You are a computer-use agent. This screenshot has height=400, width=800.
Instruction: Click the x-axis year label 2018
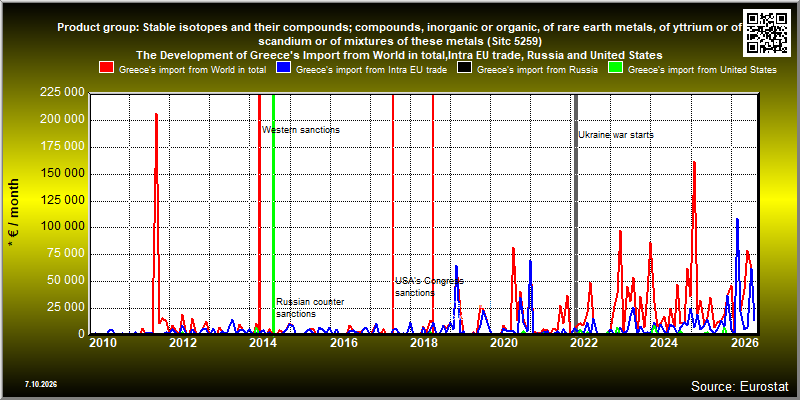pyautogui.click(x=423, y=344)
